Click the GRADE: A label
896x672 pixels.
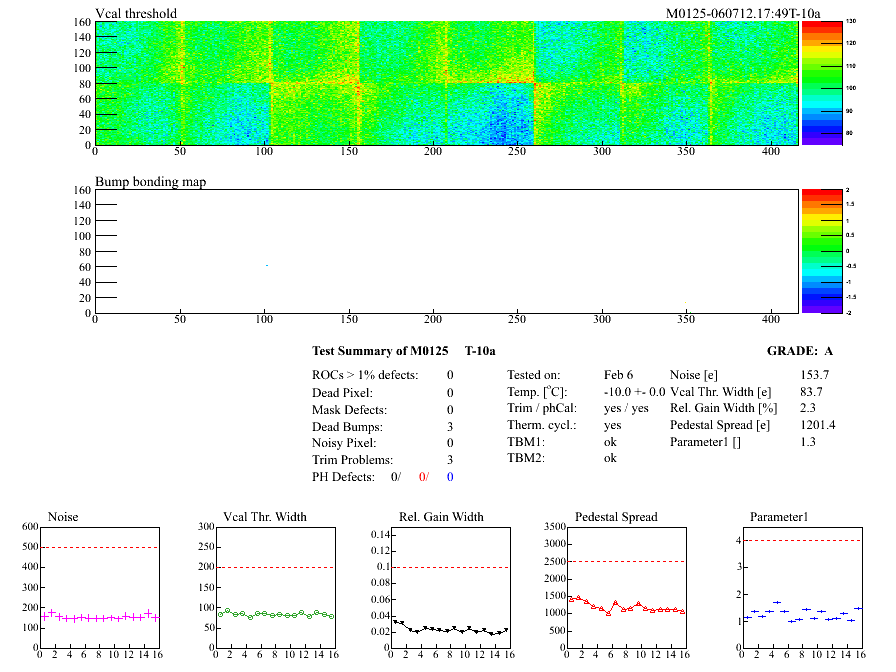(800, 351)
